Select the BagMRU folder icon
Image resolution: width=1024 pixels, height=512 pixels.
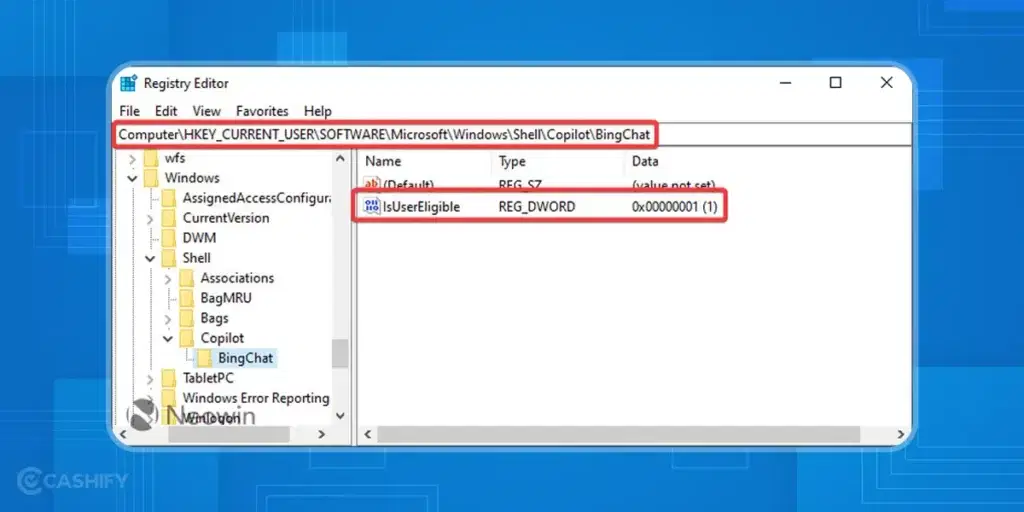tap(187, 298)
